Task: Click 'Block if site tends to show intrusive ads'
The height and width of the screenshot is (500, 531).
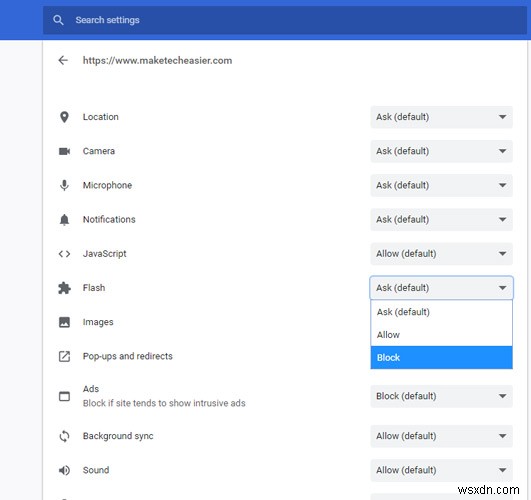Action: pos(164,403)
